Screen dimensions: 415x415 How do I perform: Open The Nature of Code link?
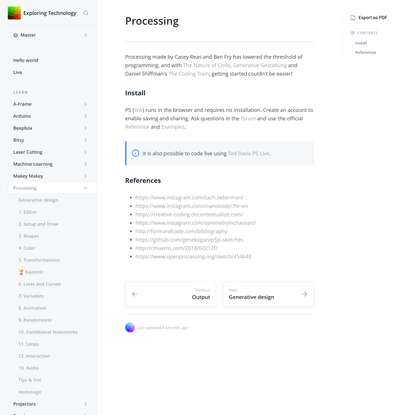[207, 65]
